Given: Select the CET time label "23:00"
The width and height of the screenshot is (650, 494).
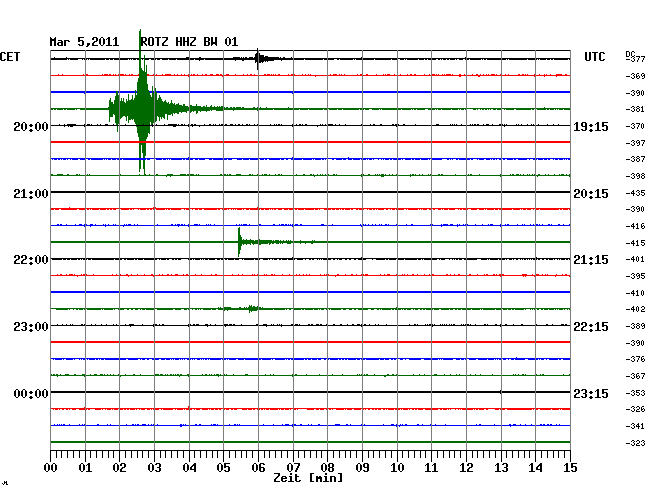Looking at the screenshot, I should (31, 327).
